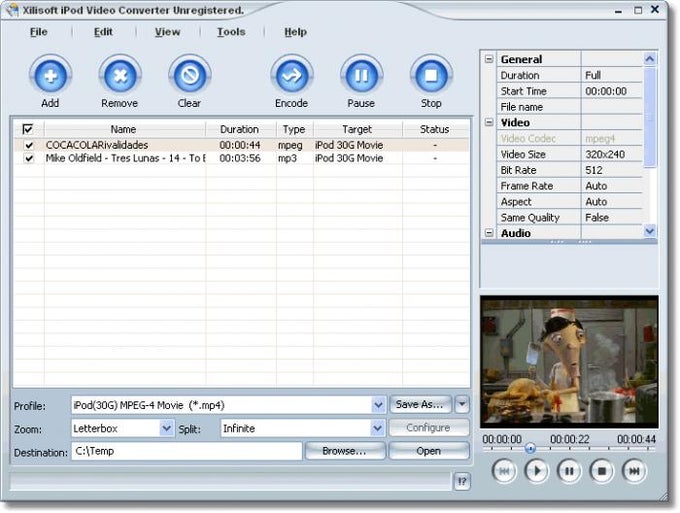Start conversion with the Encode icon
The image size is (680, 513).
[292, 76]
